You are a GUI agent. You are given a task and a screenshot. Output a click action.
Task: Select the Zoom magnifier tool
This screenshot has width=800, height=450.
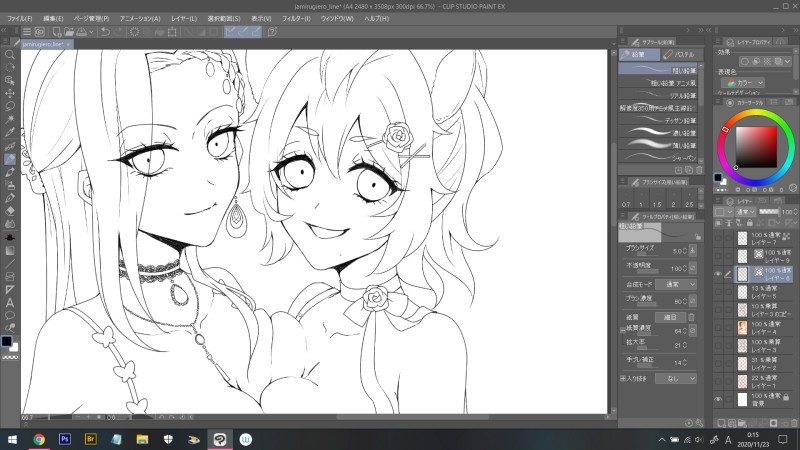10,54
